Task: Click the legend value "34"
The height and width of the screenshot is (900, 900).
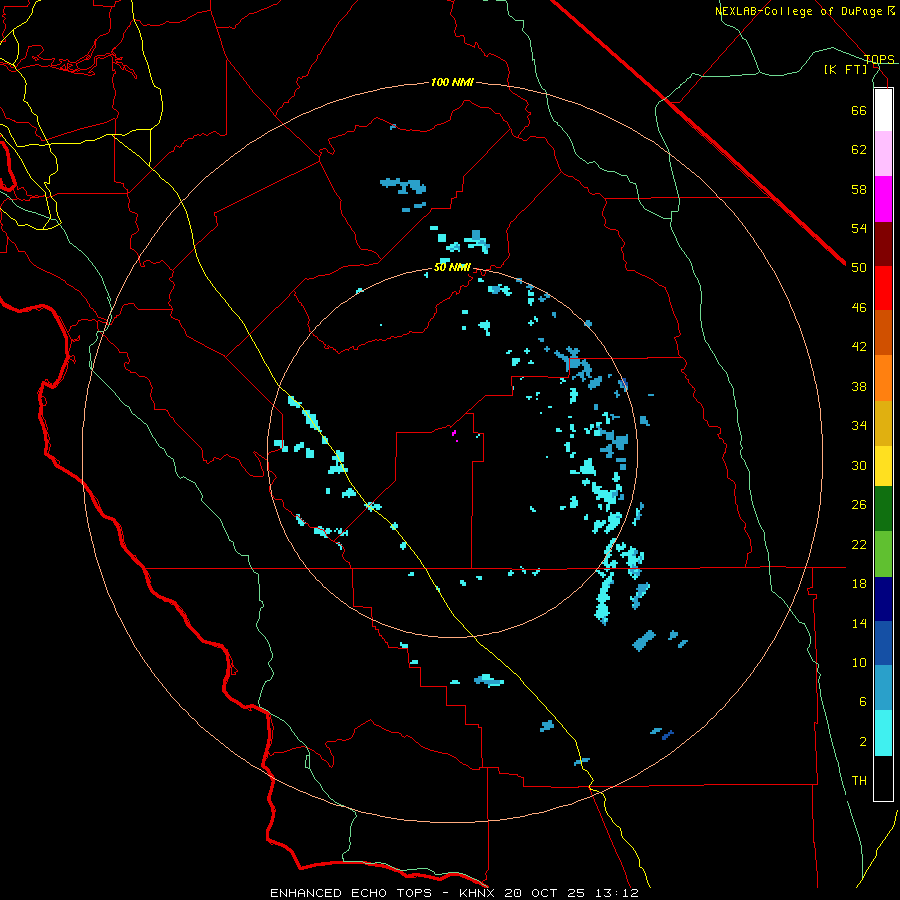Action: pyautogui.click(x=859, y=426)
